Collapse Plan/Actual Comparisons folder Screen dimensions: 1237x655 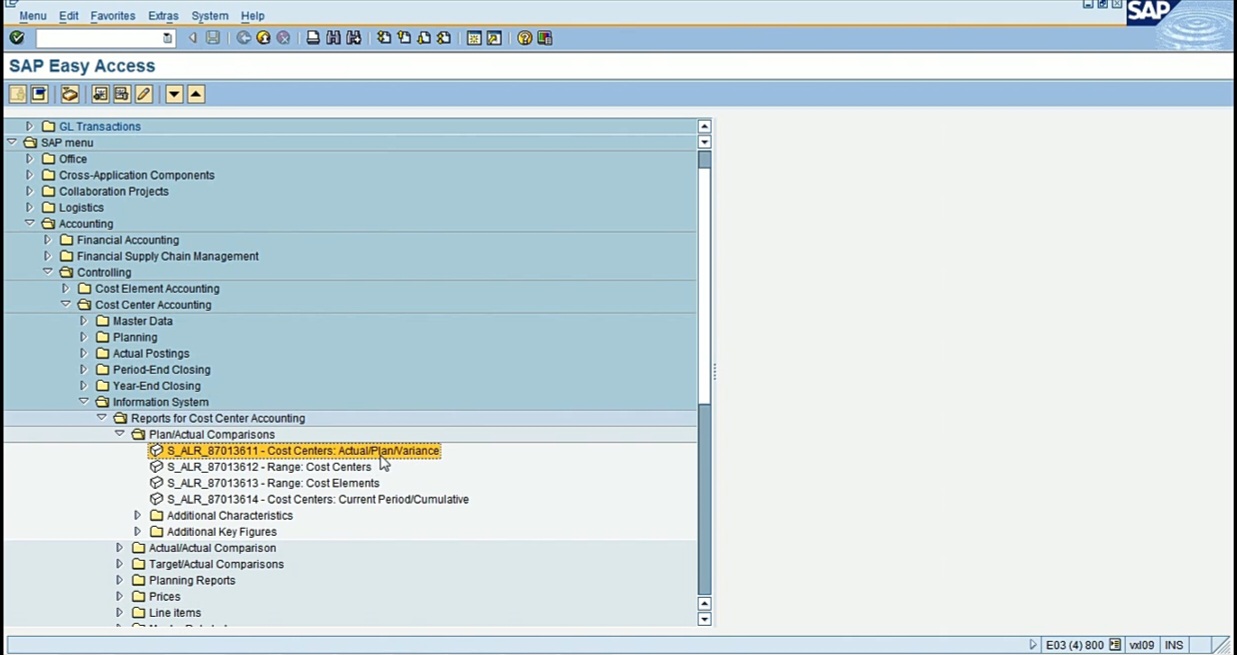[120, 434]
